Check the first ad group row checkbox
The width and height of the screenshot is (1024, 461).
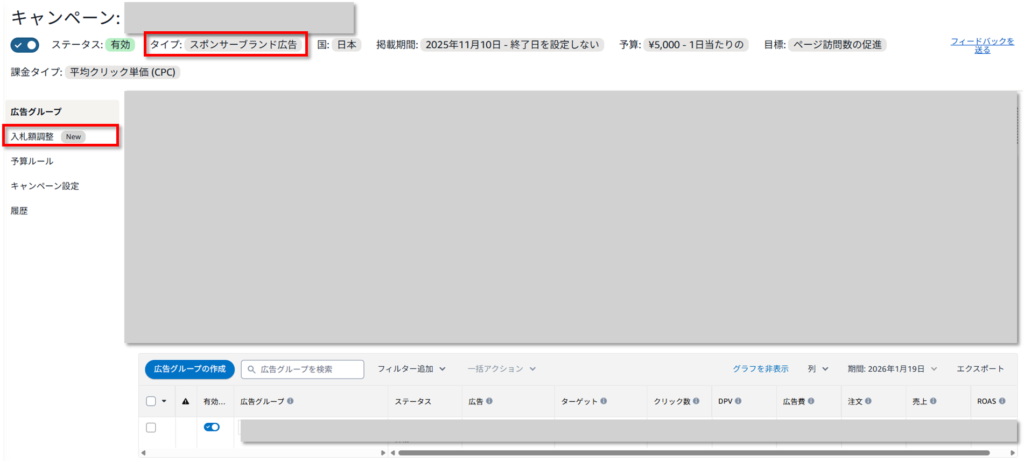pos(151,427)
